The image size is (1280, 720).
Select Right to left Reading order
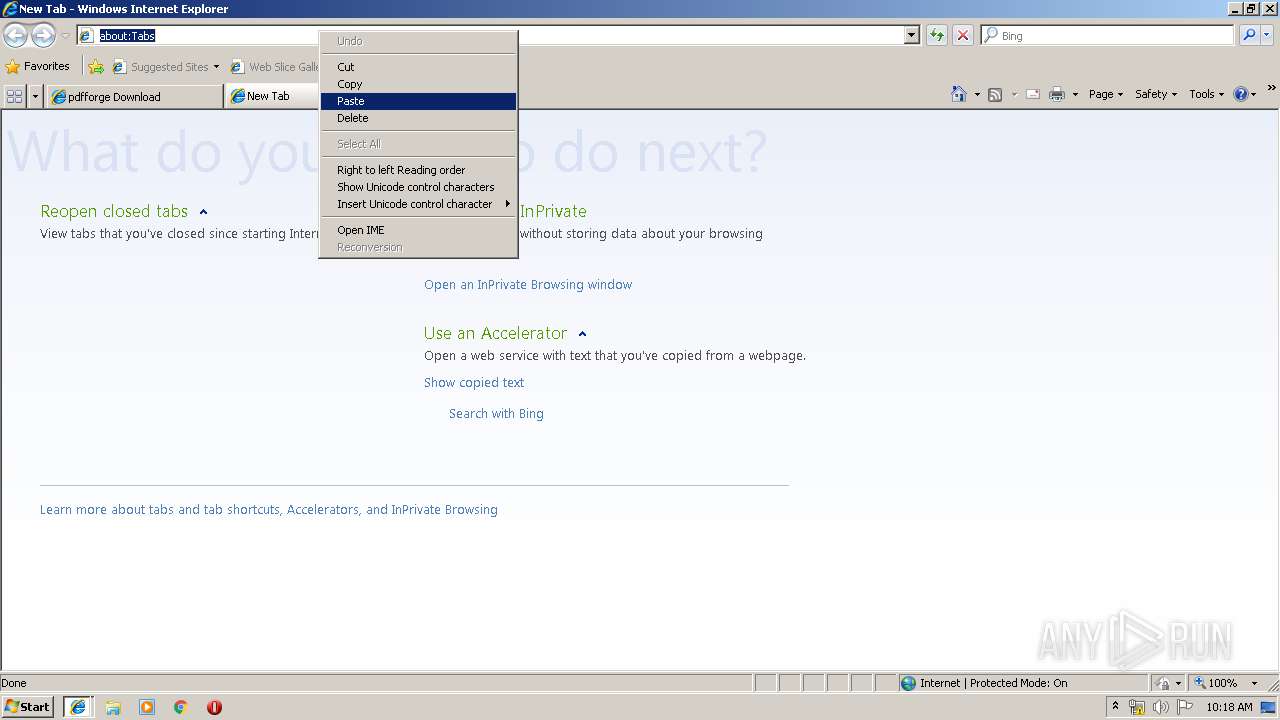point(418,170)
